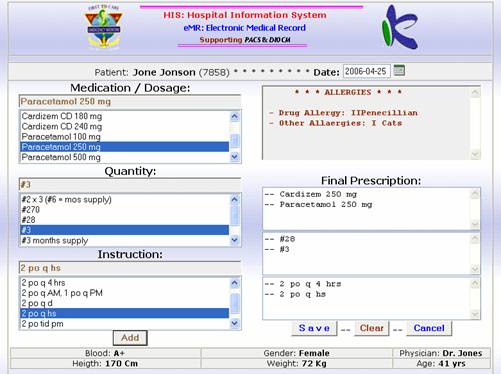Click the prescription medications box scroll down arrow
The height and width of the screenshot is (374, 501).
pos(475,224)
